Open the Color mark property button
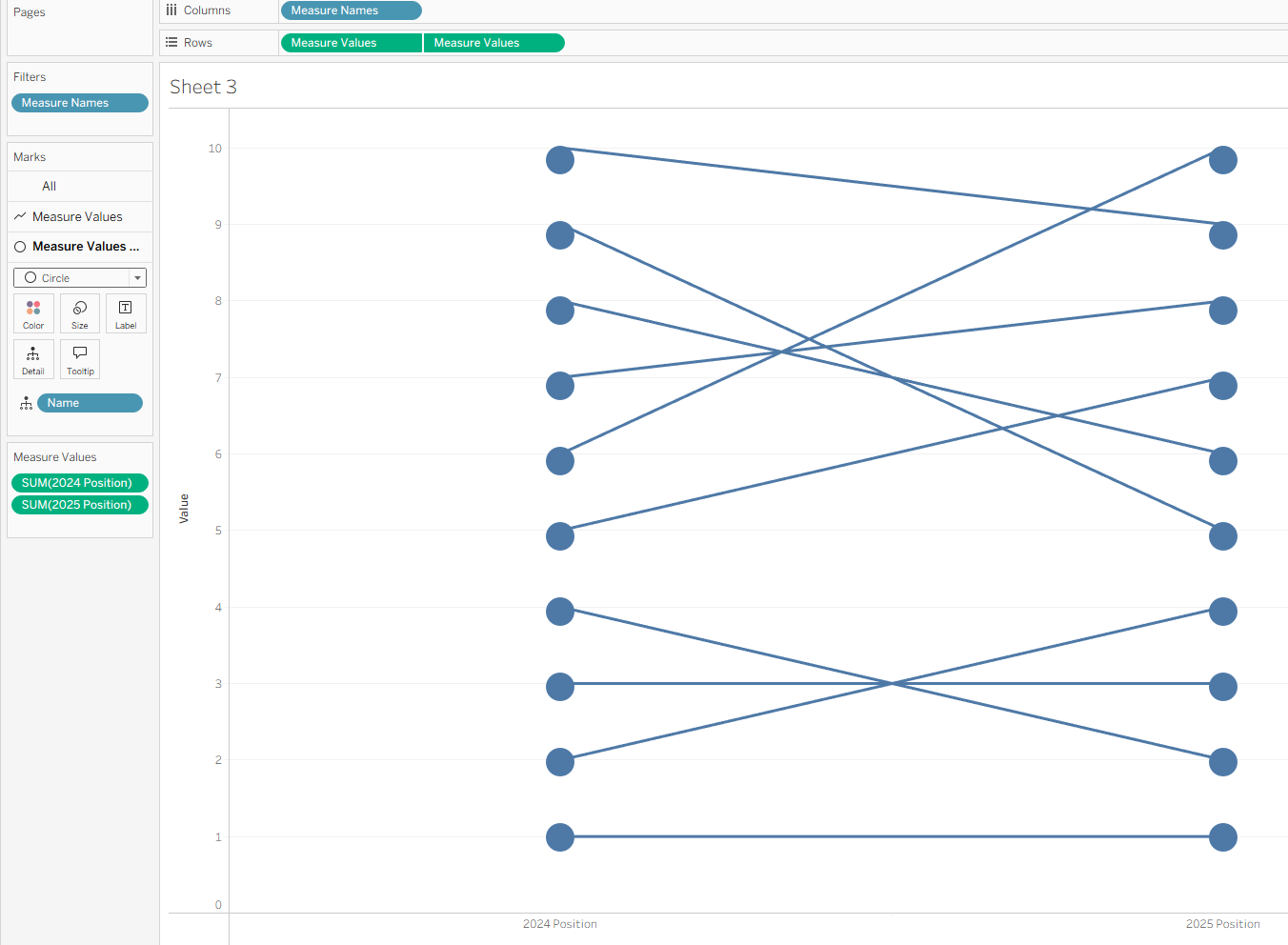The width and height of the screenshot is (1288, 945). (33, 313)
